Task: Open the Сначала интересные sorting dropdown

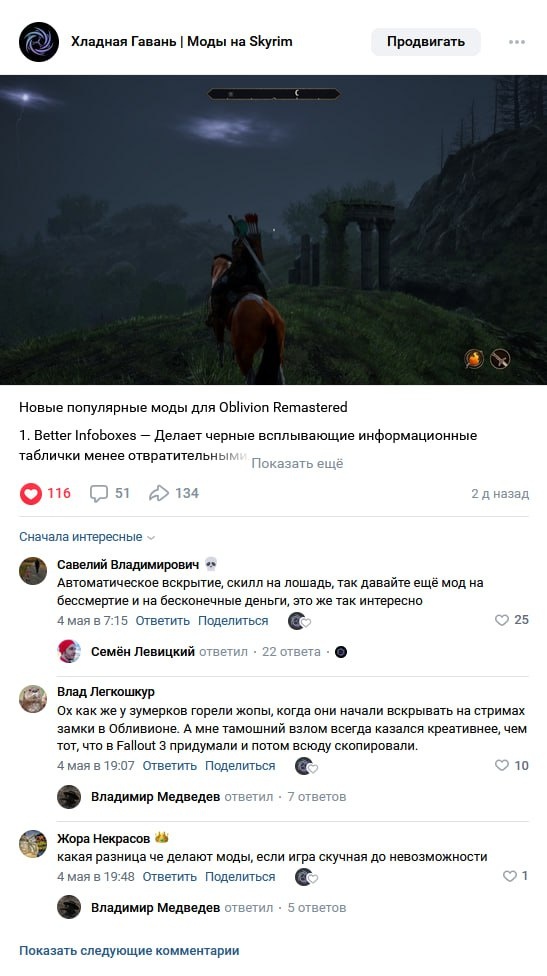Action: tap(86, 537)
